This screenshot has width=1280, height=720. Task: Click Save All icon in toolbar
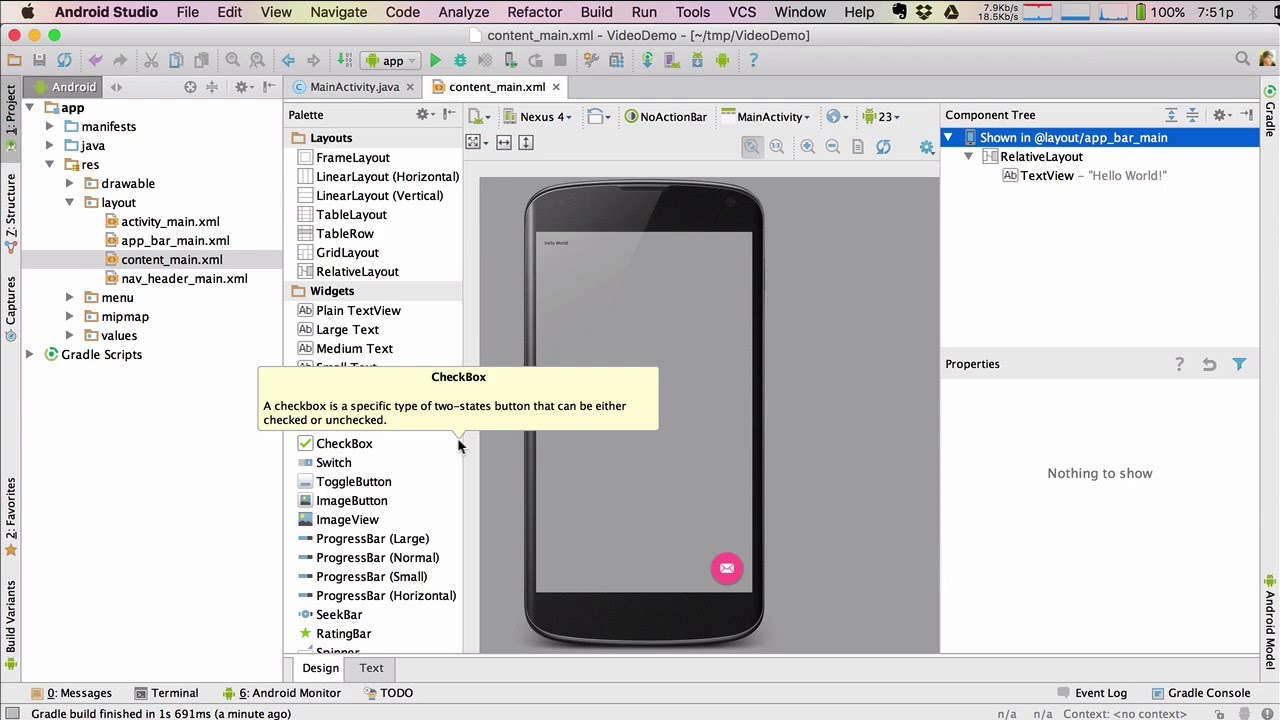(39, 61)
